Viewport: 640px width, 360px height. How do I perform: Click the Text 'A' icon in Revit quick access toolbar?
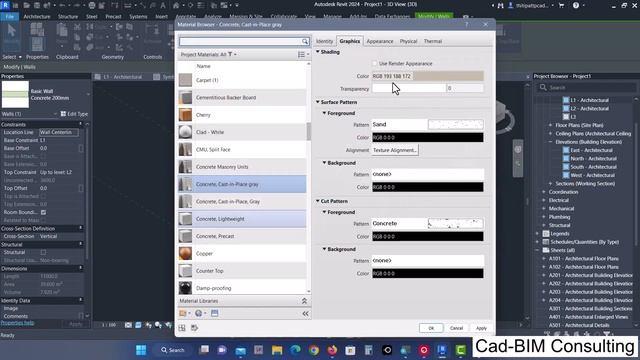click(x=163, y=5)
